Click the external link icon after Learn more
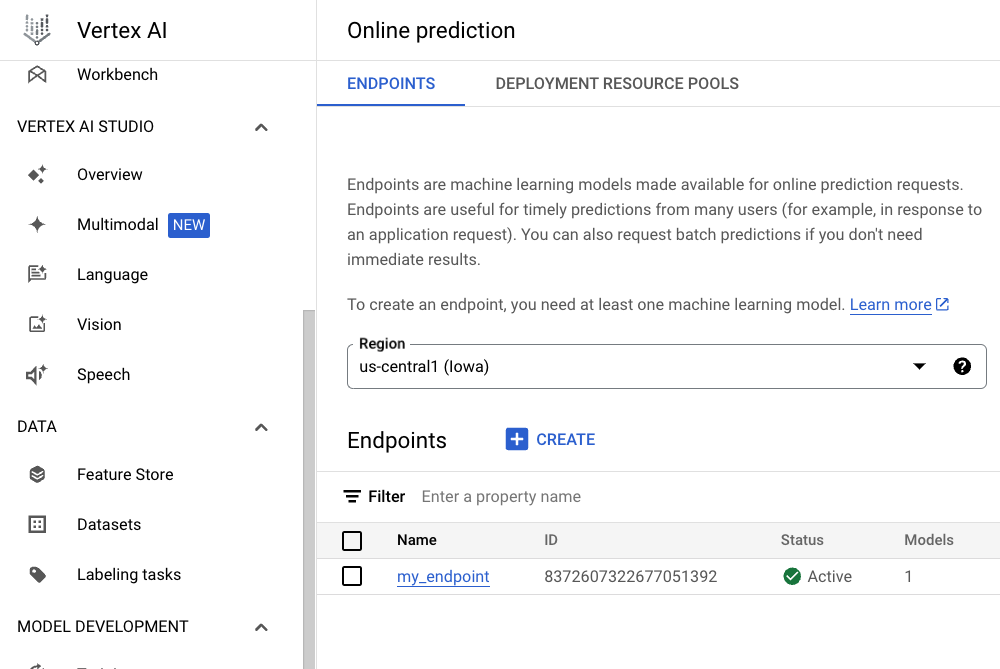1000x669 pixels. tap(943, 304)
